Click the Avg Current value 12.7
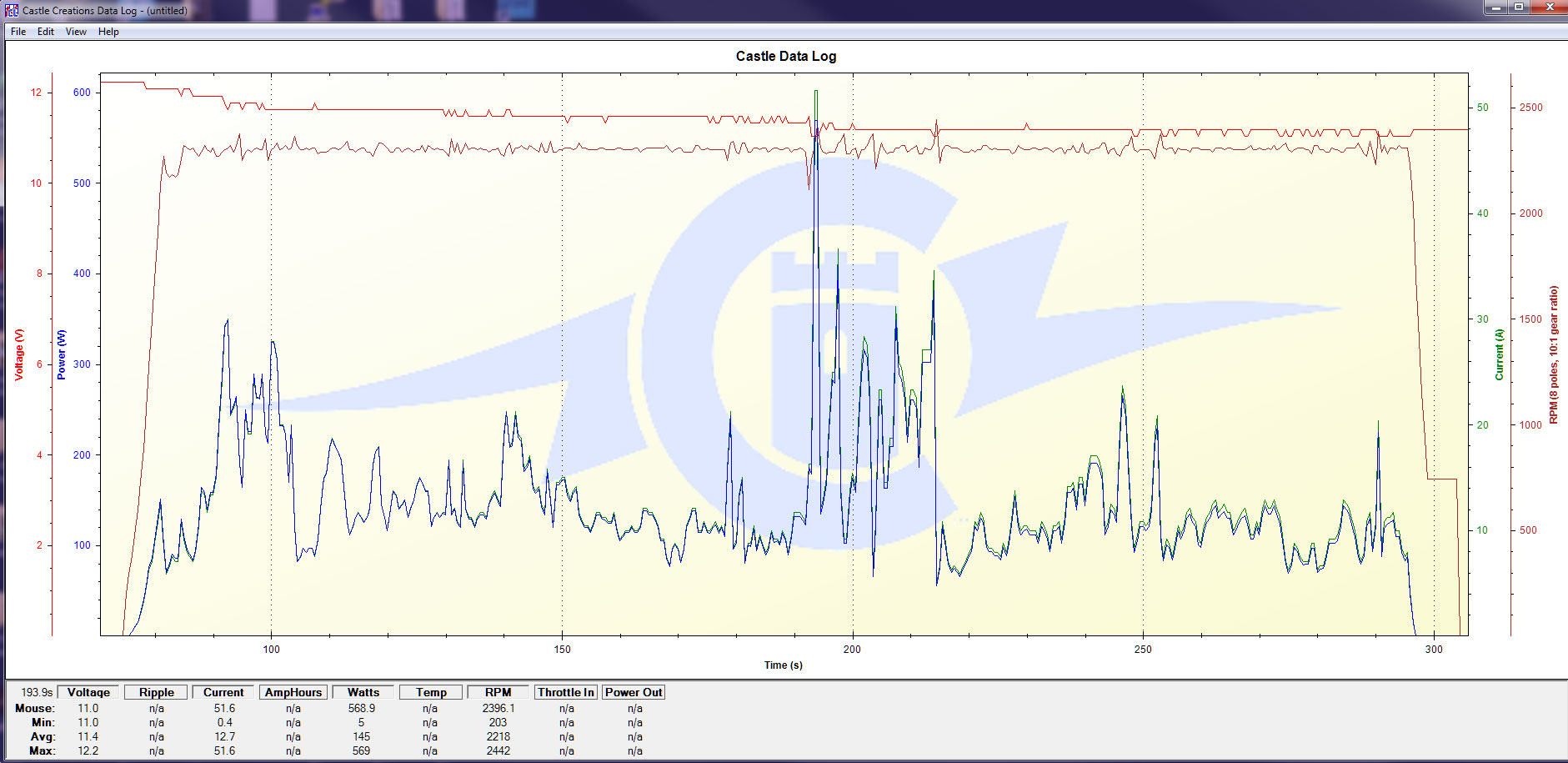This screenshot has height=763, width=1568. (x=224, y=736)
